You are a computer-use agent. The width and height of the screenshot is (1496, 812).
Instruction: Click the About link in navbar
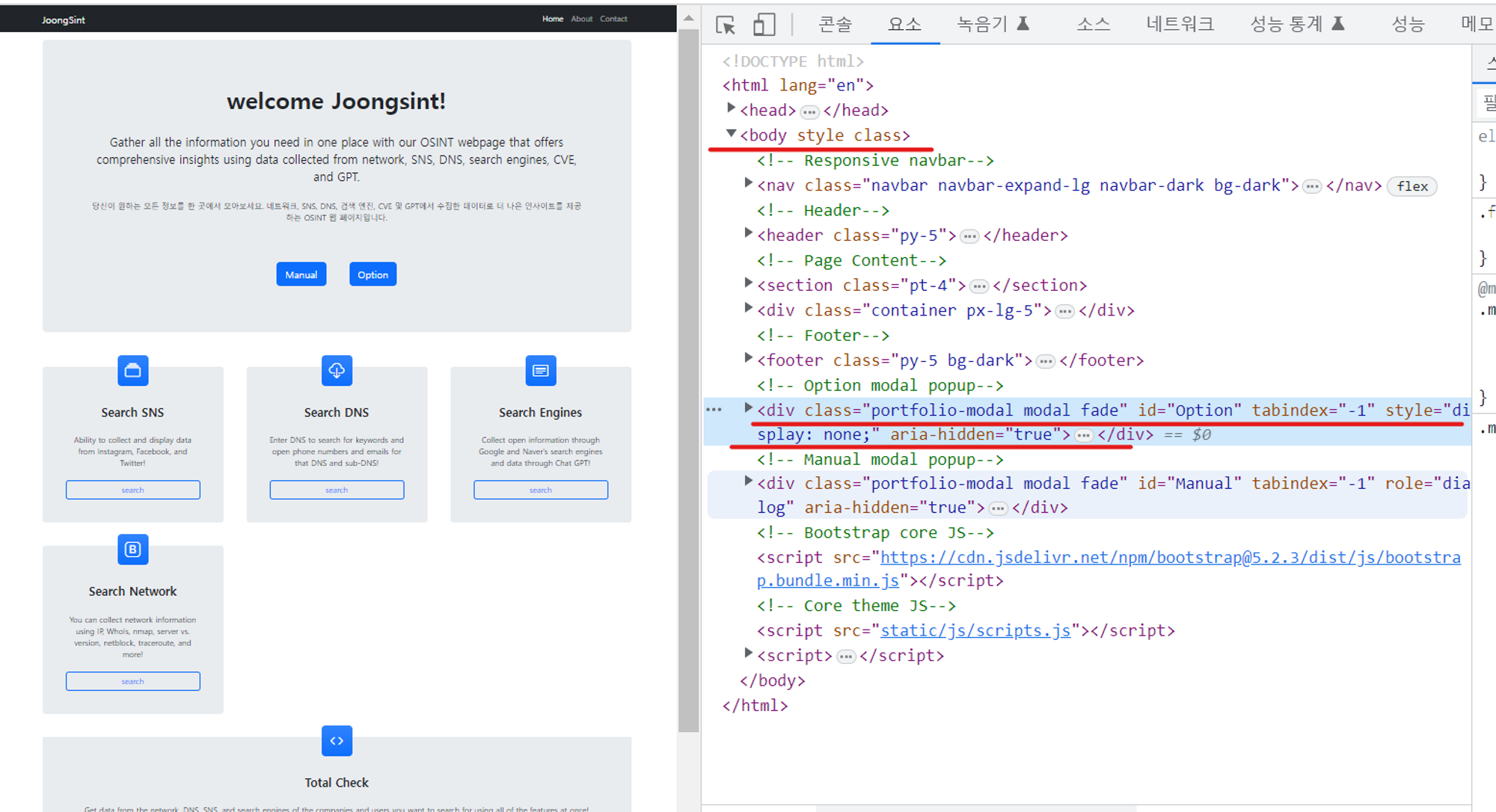[581, 19]
